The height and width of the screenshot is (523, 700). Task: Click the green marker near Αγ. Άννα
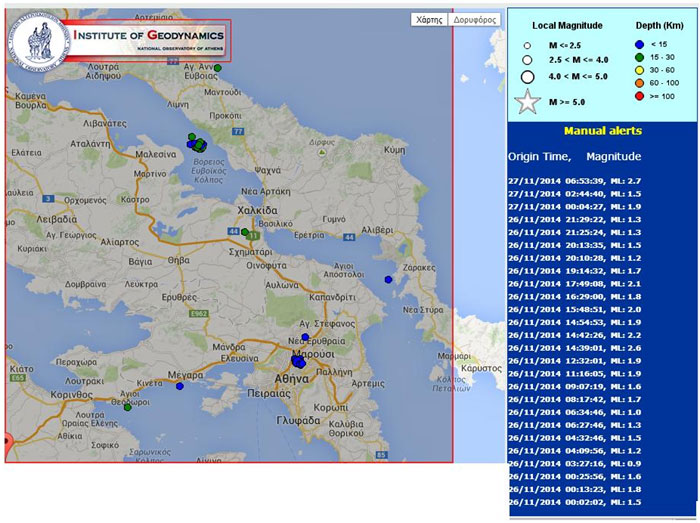217,68
